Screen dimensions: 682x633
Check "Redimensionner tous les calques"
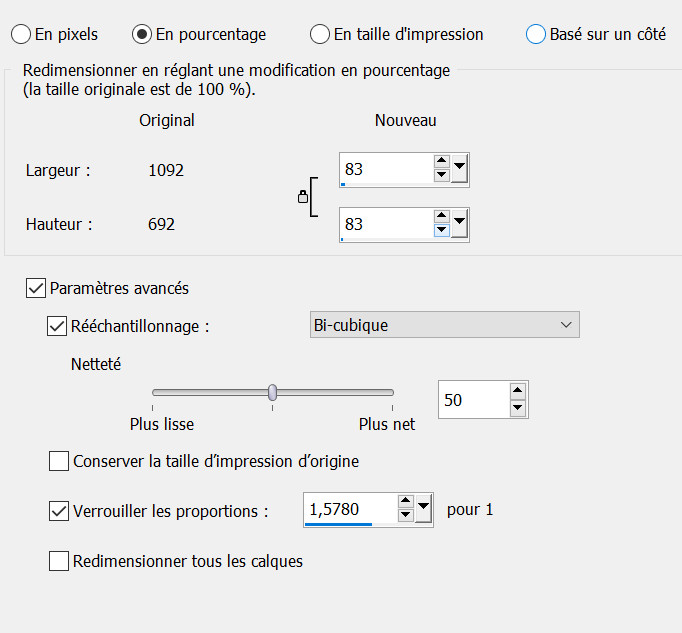(59, 561)
